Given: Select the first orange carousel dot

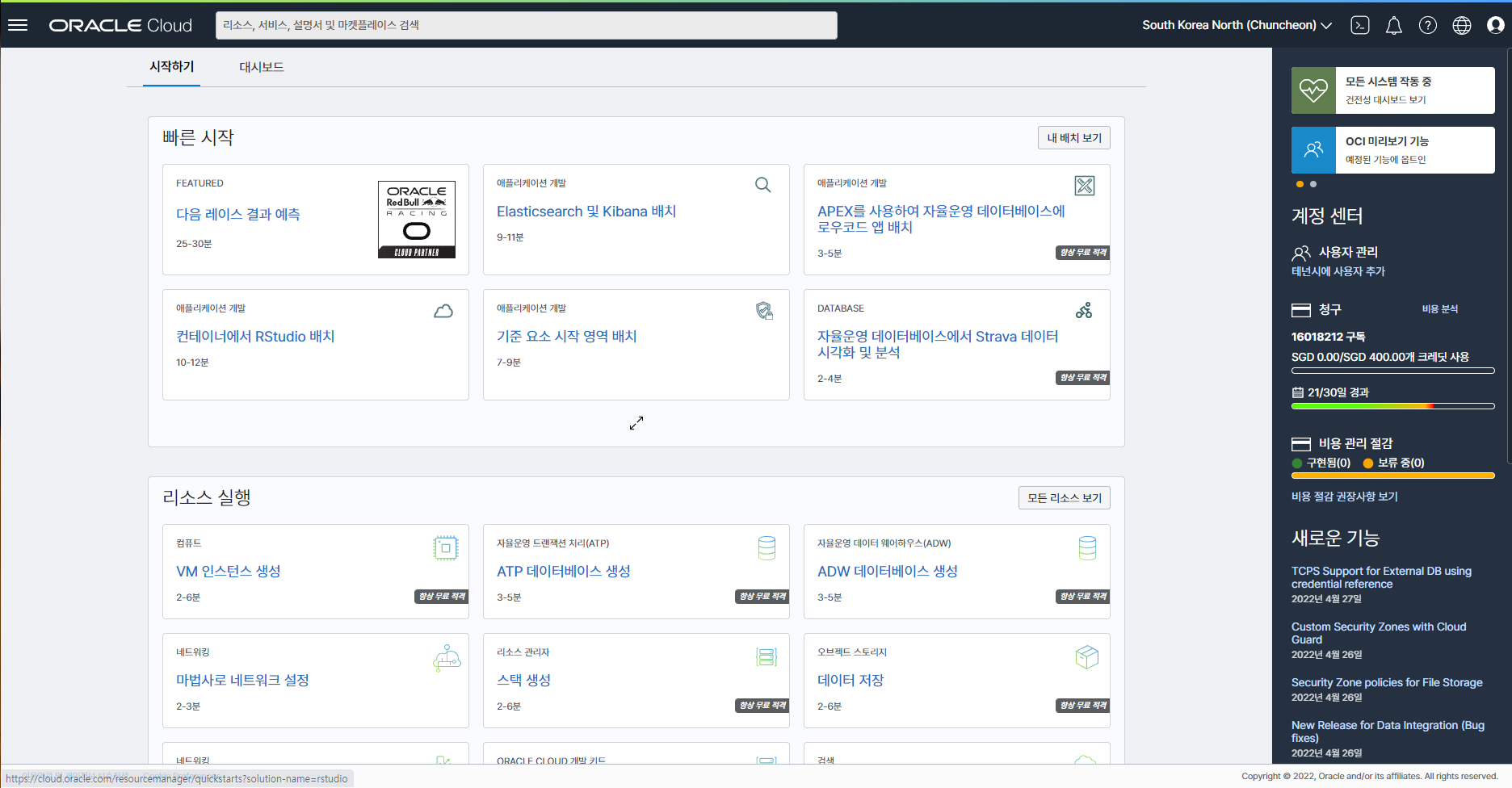Looking at the screenshot, I should (x=1300, y=184).
